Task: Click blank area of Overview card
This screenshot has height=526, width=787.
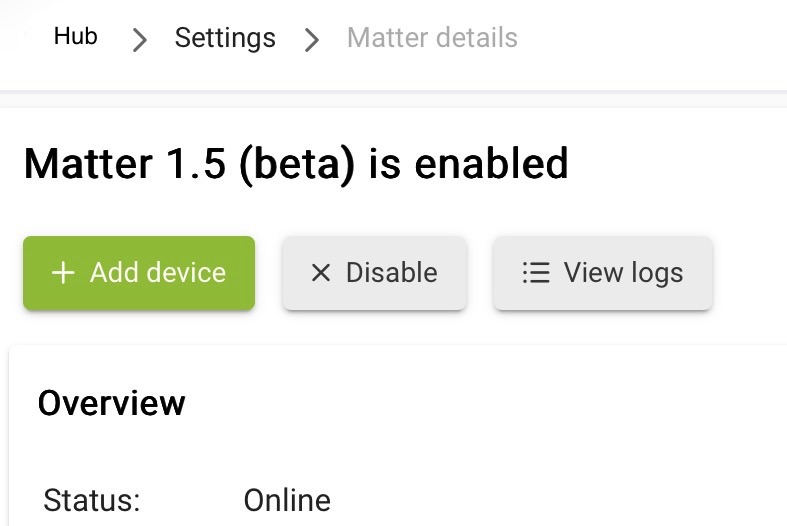Action: point(552,442)
